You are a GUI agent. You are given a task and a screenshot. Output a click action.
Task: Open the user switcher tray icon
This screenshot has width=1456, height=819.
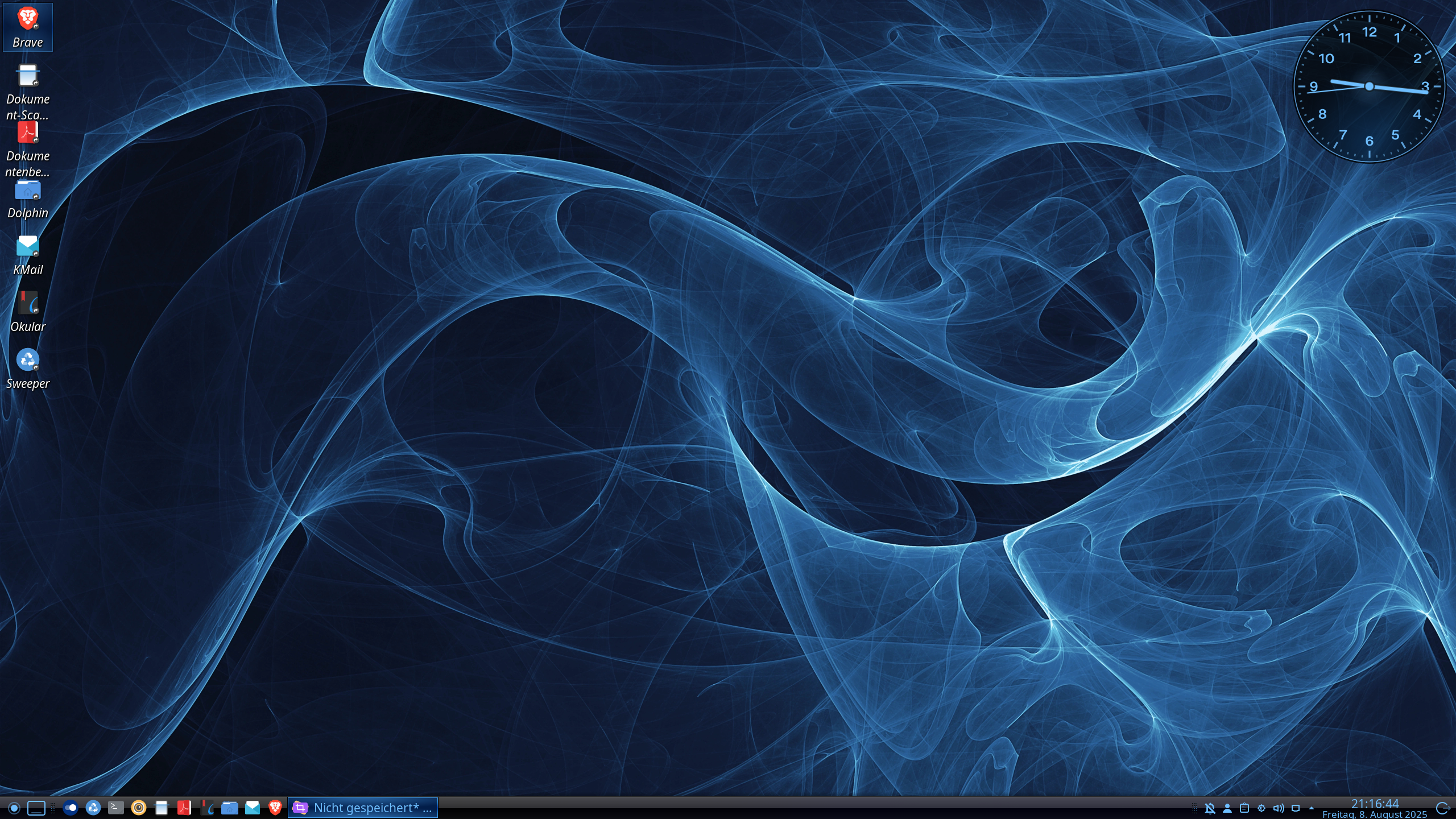tap(1227, 808)
